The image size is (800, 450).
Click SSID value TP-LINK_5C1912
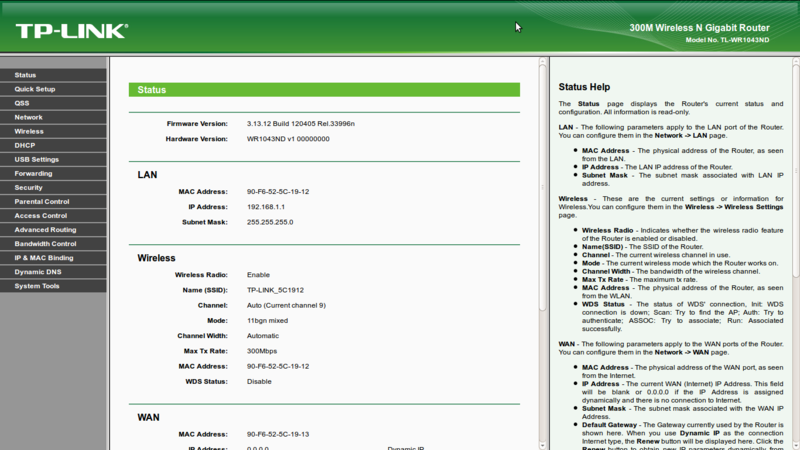[x=275, y=290]
